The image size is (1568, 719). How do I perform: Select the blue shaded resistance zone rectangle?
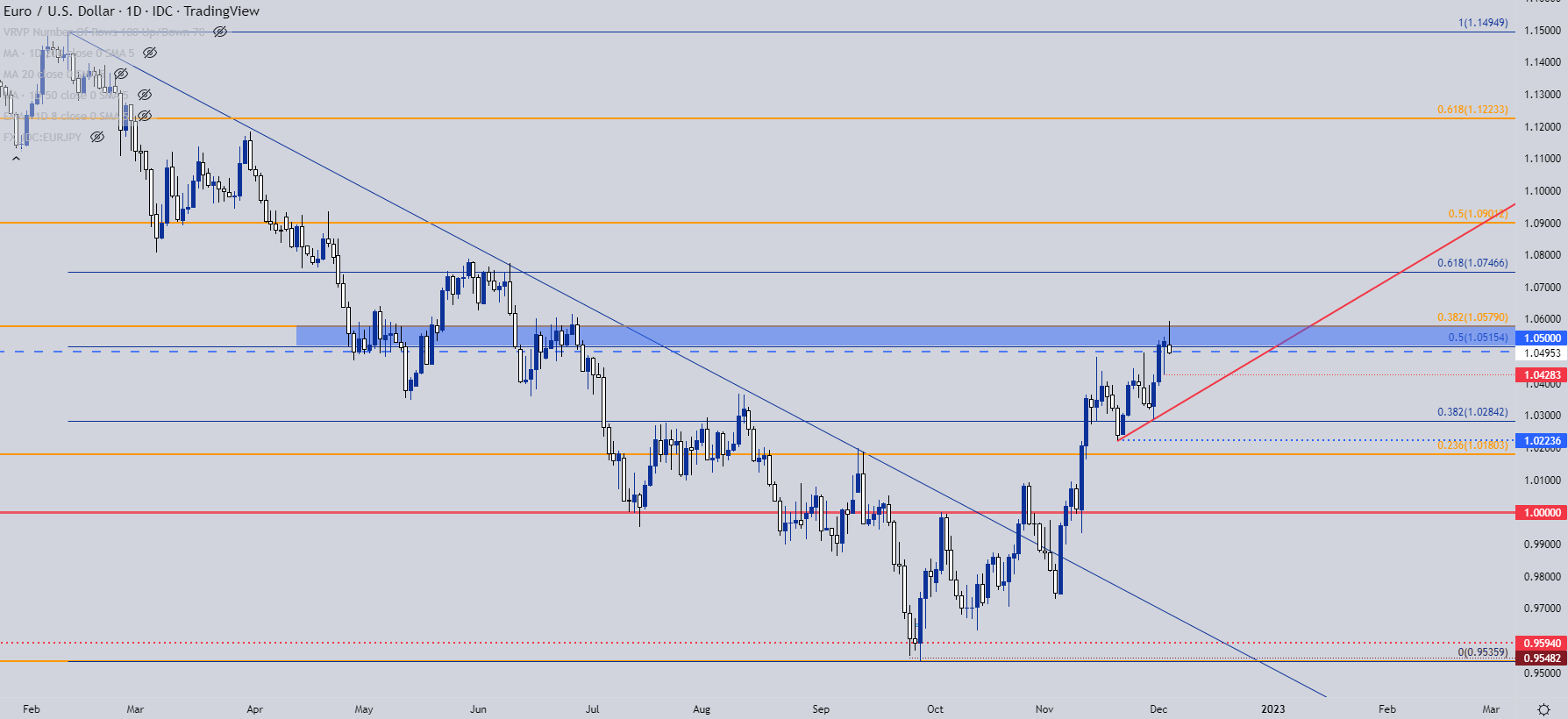tap(905, 336)
